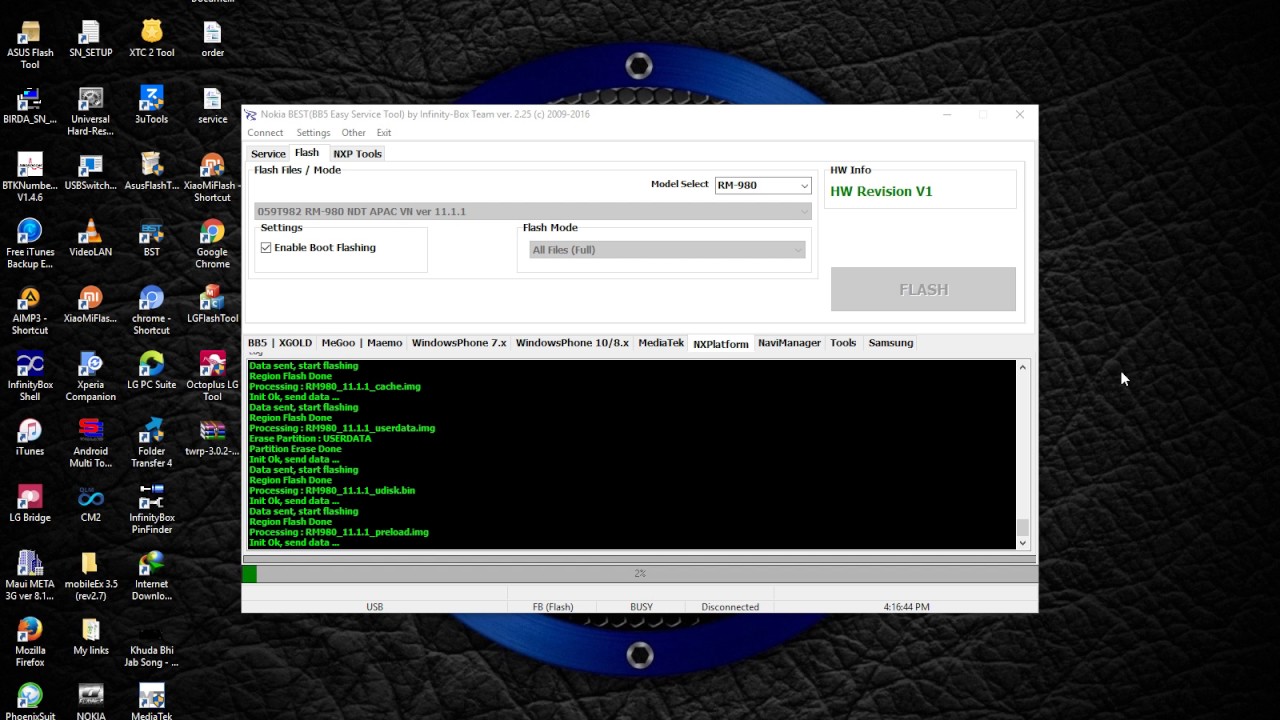
Task: Open 3uTools desktop shortcut
Action: click(x=151, y=105)
